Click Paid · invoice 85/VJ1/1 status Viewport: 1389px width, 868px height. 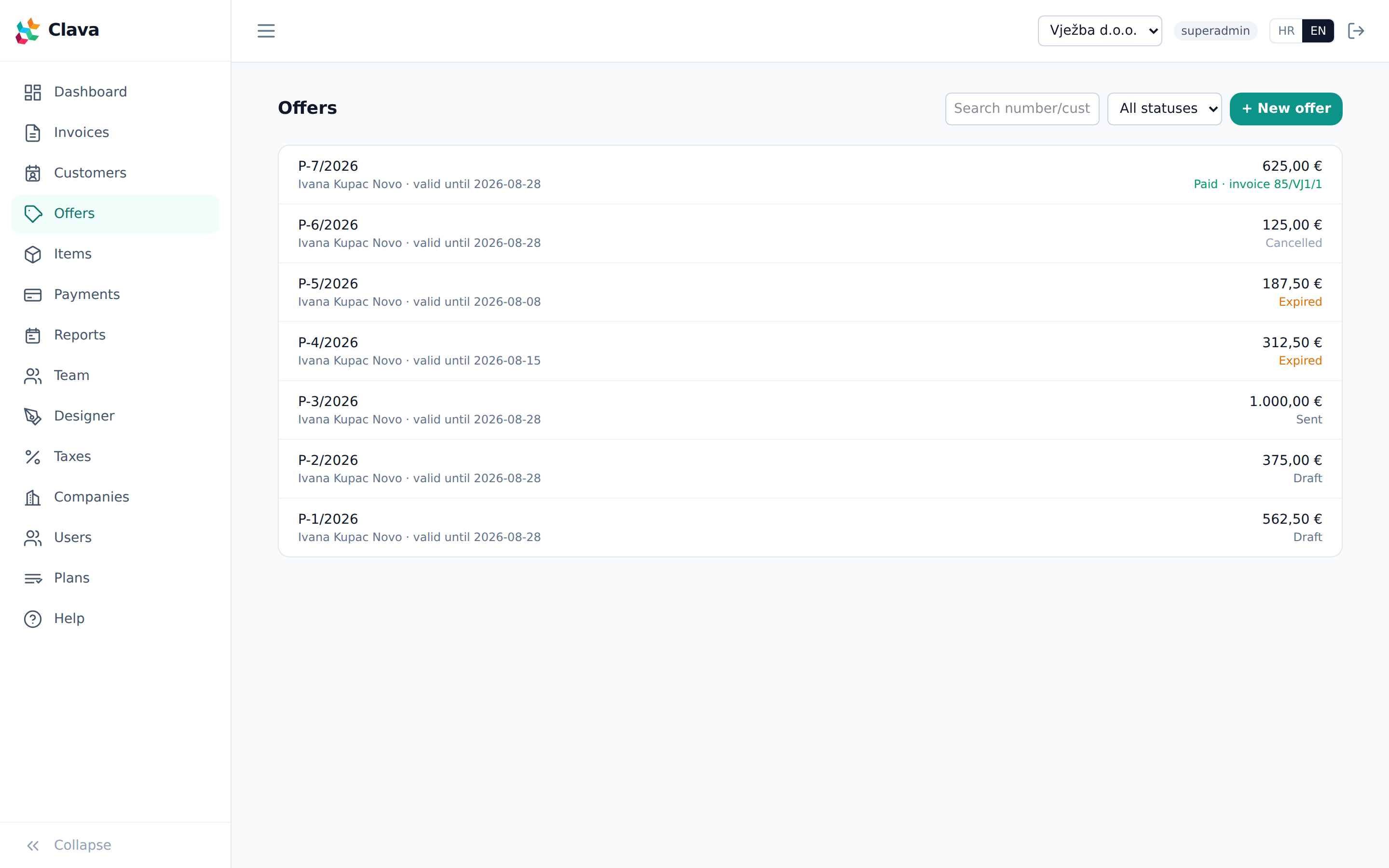point(1257,184)
